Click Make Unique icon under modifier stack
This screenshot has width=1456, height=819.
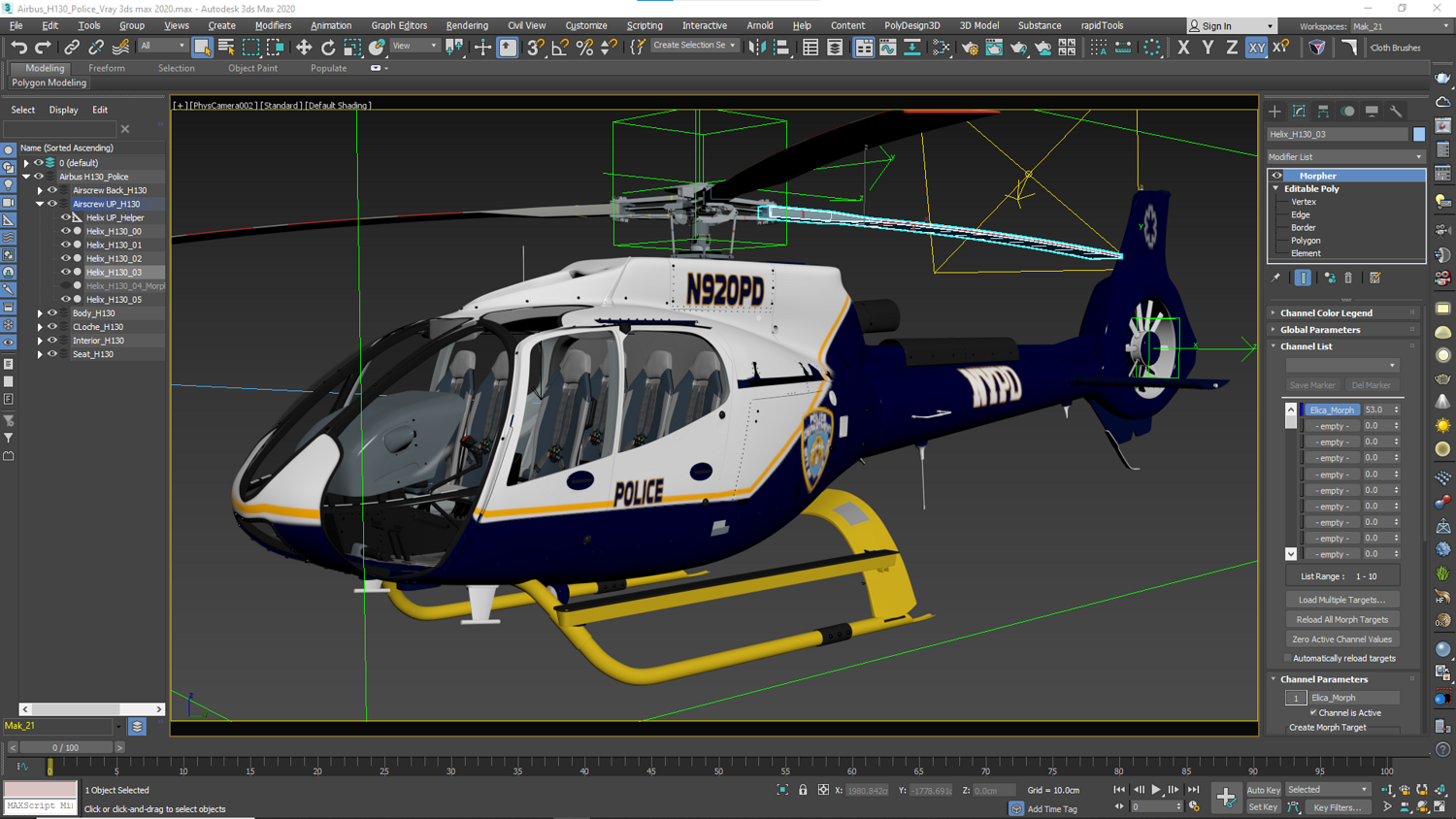pos(1330,278)
